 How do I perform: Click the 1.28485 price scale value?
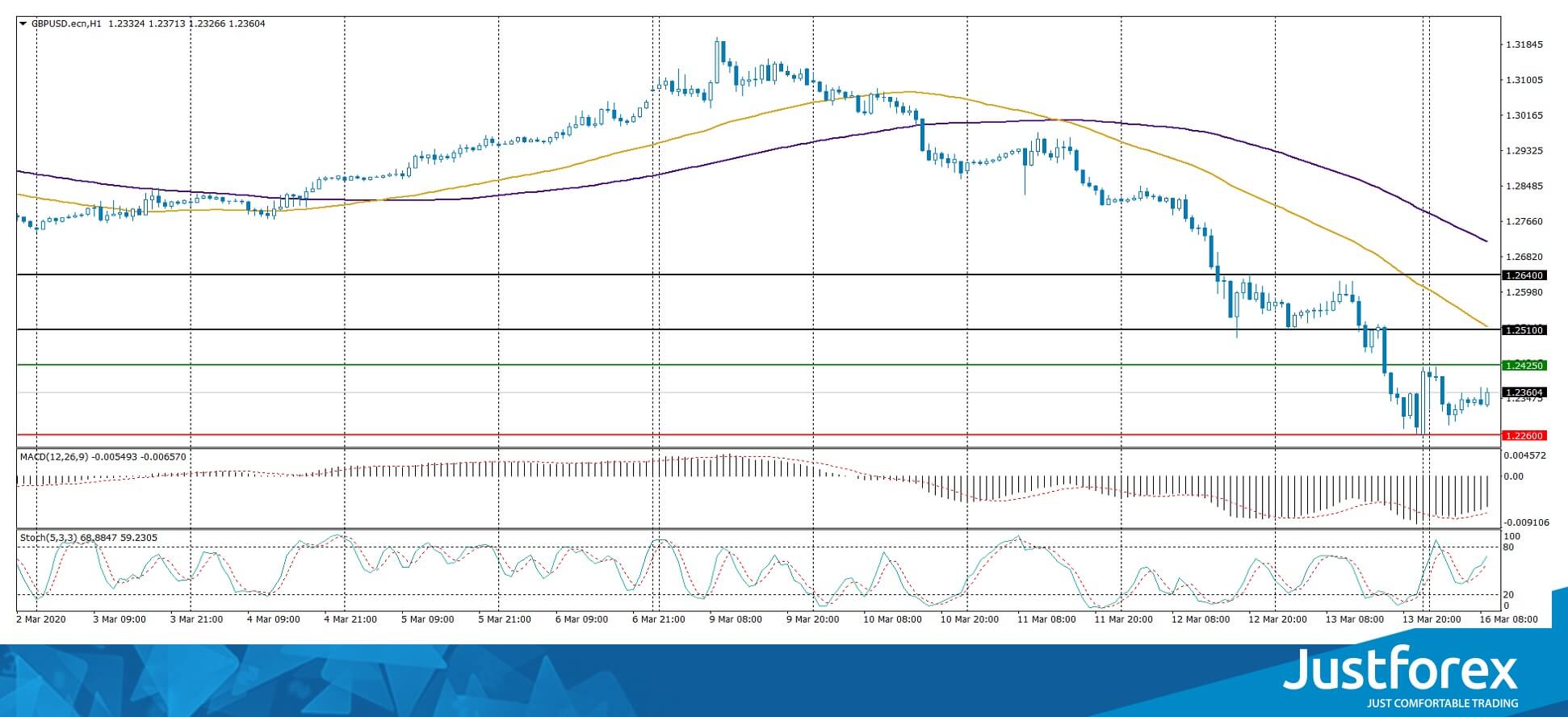coord(1524,187)
